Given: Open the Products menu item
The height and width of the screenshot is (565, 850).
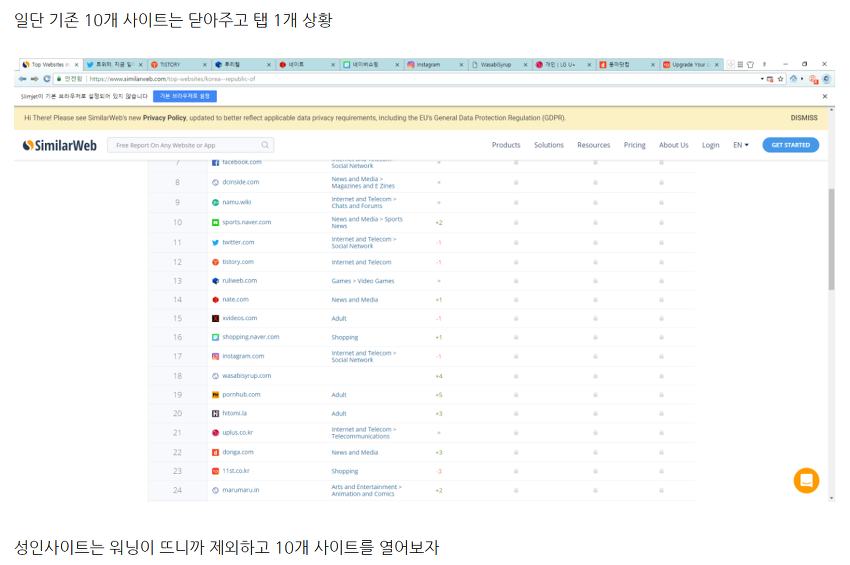Looking at the screenshot, I should pyautogui.click(x=506, y=145).
